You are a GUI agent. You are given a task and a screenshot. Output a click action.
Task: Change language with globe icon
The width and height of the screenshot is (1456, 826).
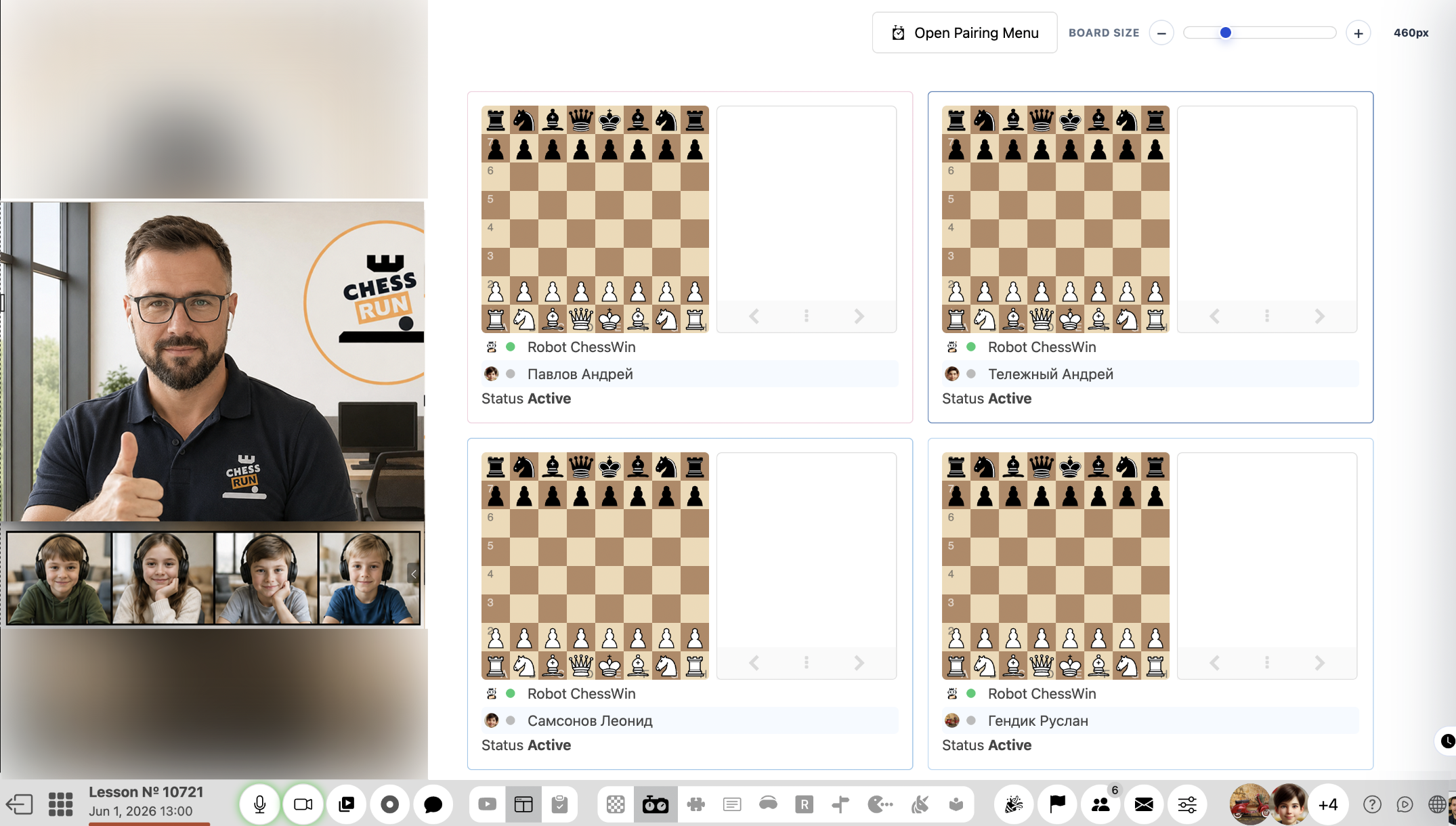[1437, 804]
